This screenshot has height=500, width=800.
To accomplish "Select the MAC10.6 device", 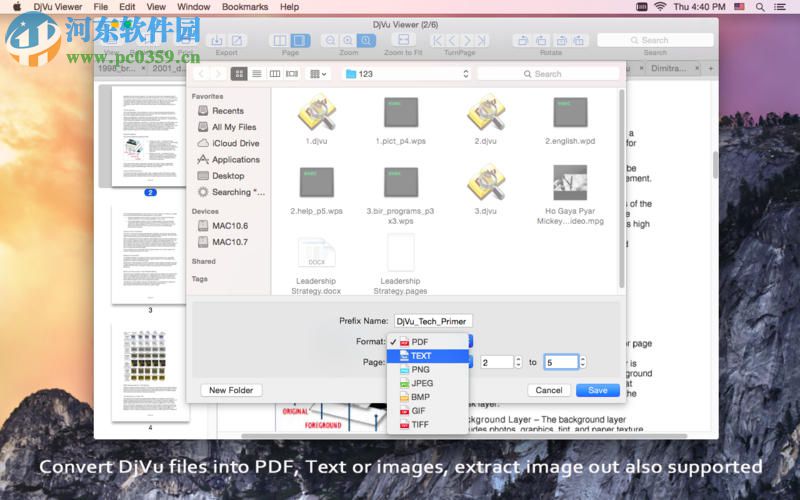I will [228, 226].
